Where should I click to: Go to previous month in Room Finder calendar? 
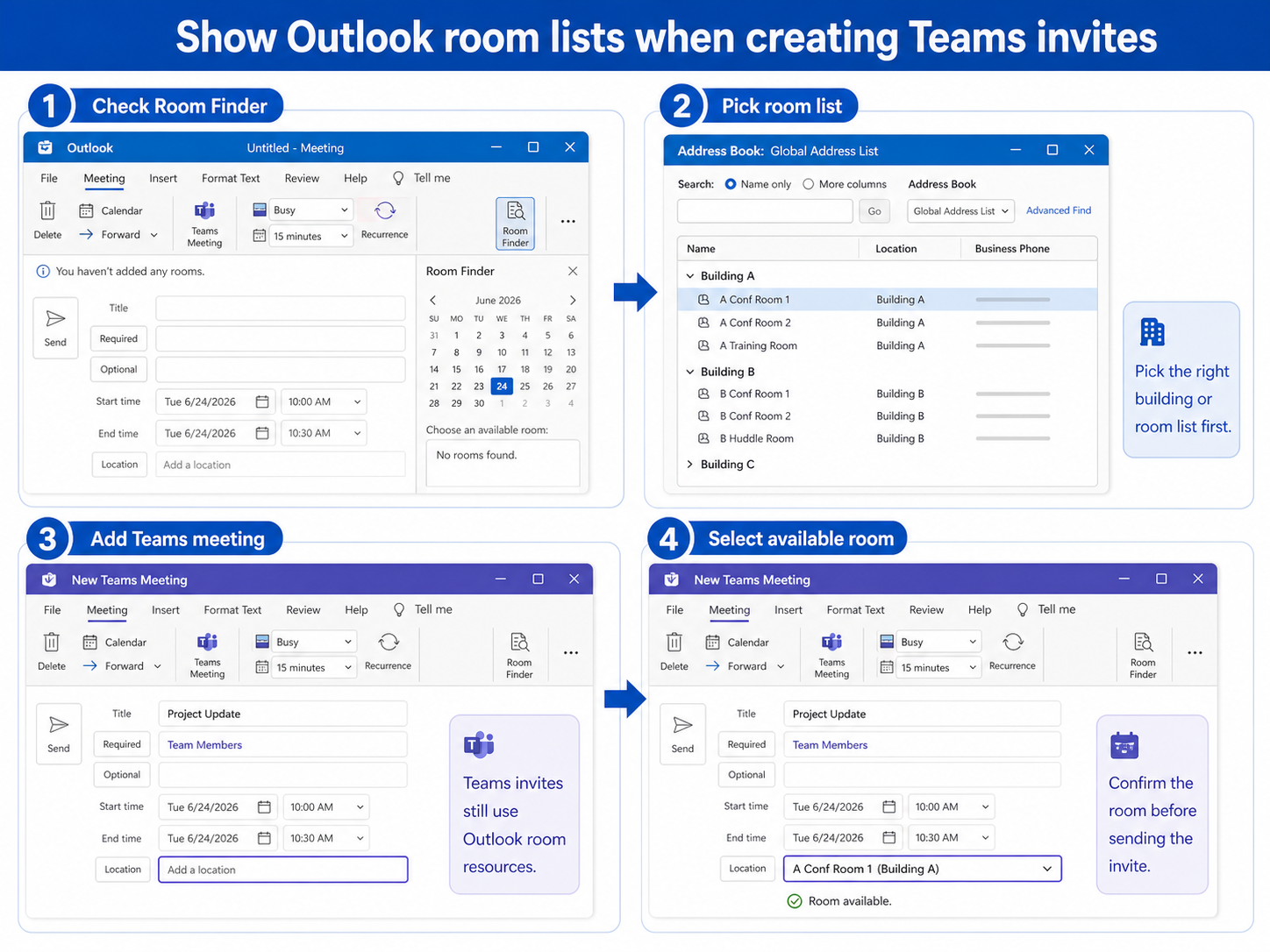coord(432,300)
